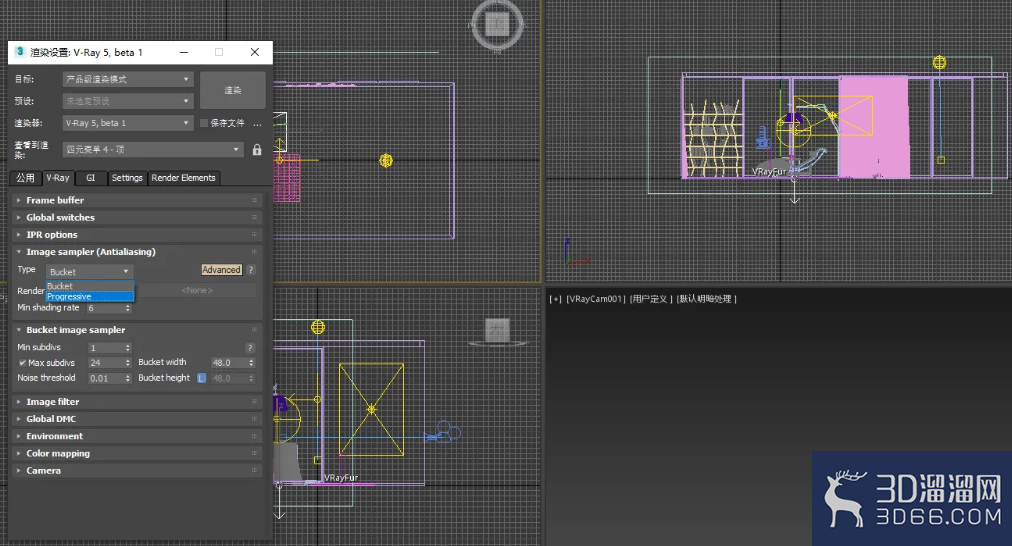The height and width of the screenshot is (546, 1012).
Task: Click the lock icon next to the view dropdown
Action: pos(257,150)
